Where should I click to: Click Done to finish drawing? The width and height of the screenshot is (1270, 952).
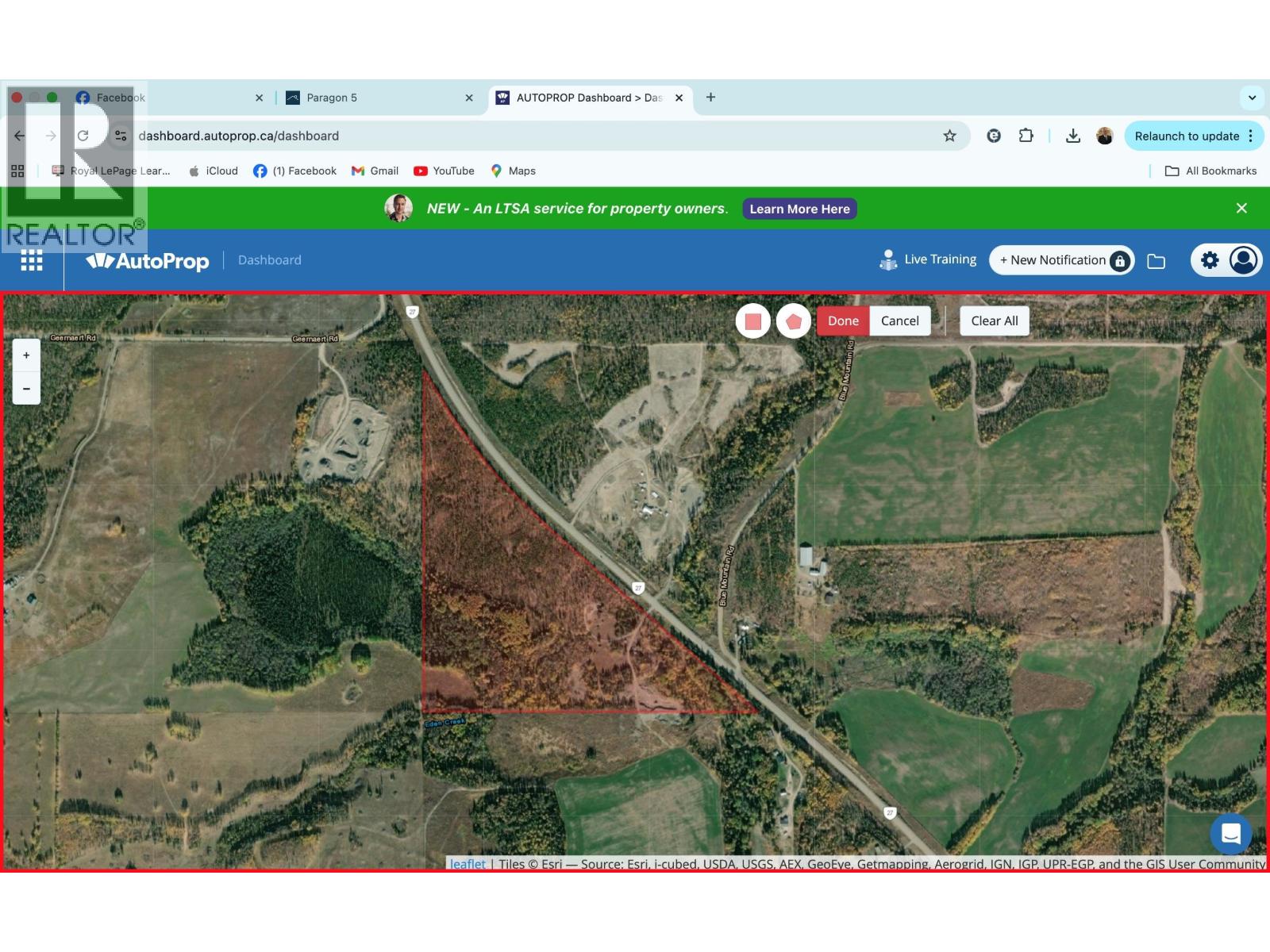coord(843,321)
